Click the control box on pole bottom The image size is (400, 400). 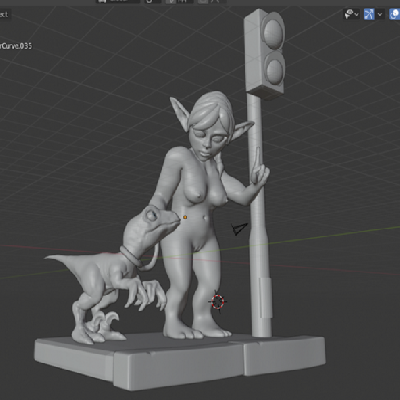266,297
